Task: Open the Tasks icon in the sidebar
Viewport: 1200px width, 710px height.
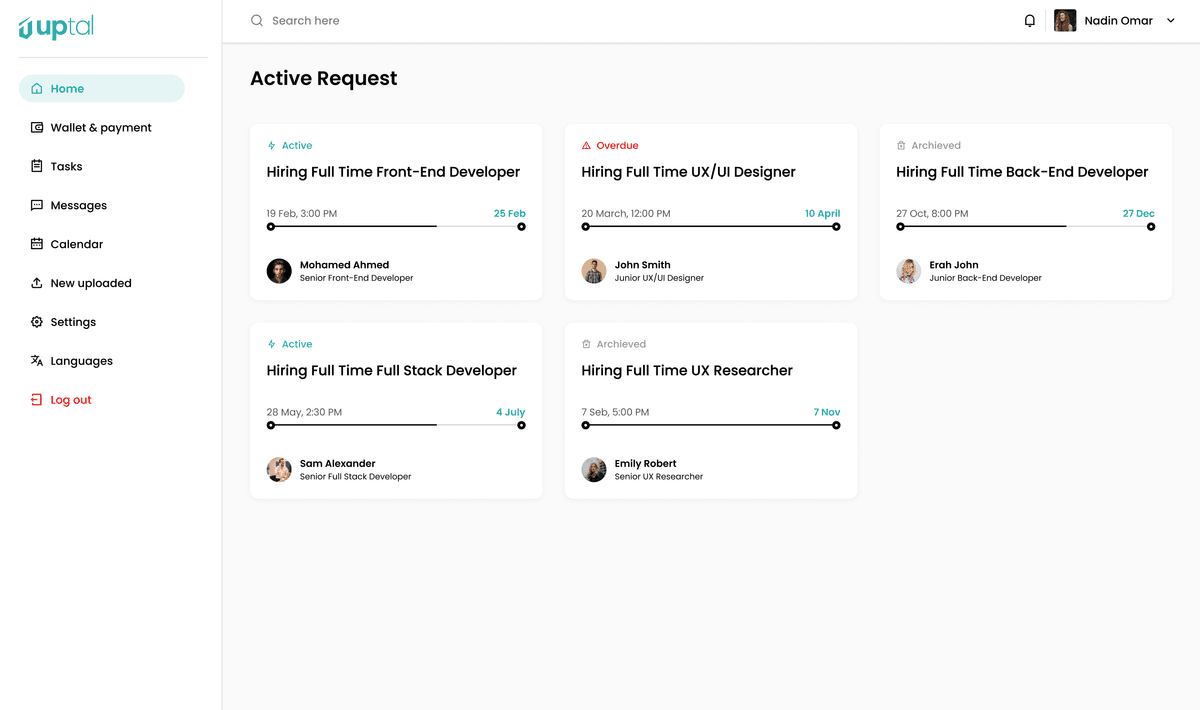Action: pyautogui.click(x=35, y=166)
